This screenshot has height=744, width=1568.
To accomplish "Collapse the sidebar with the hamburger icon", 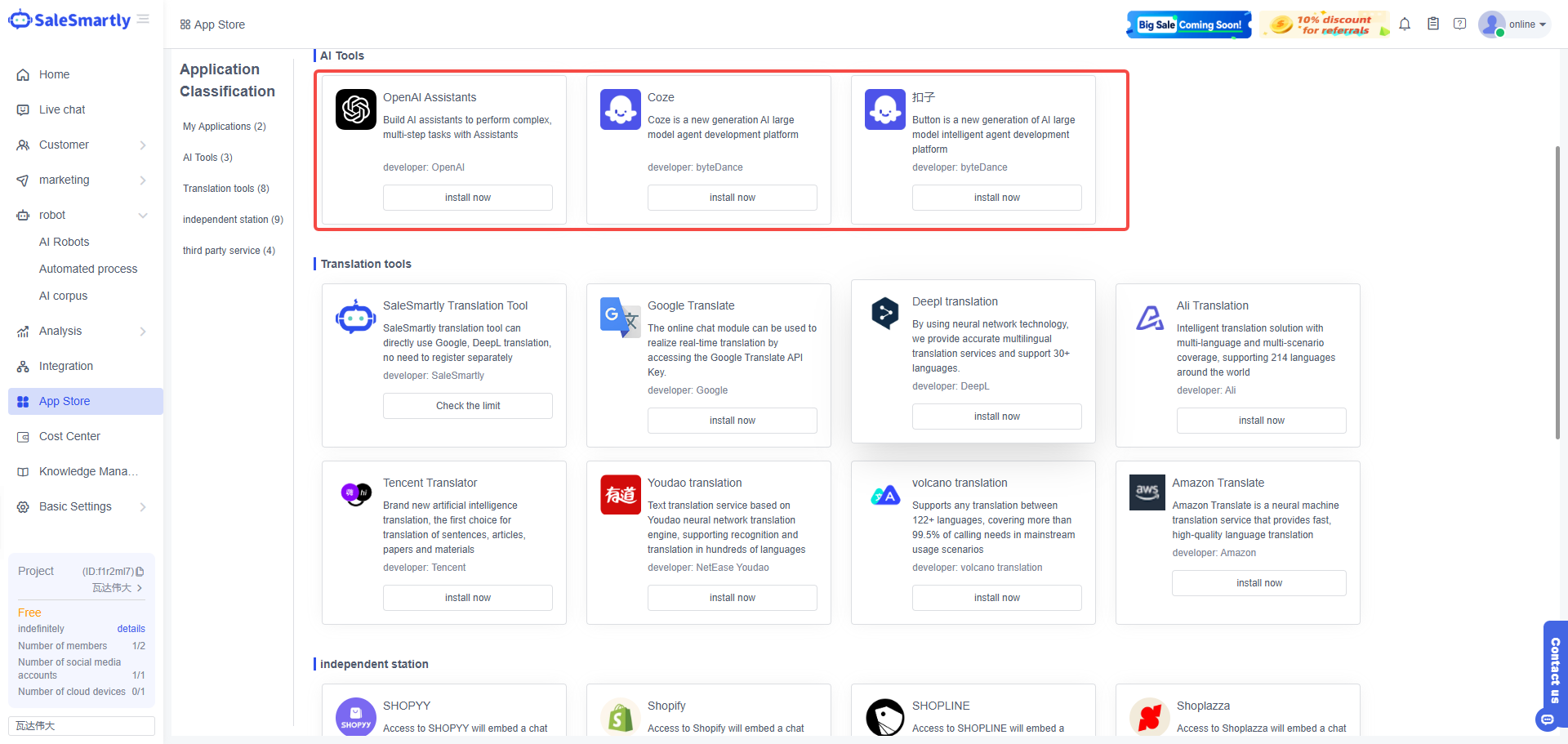I will [x=144, y=19].
